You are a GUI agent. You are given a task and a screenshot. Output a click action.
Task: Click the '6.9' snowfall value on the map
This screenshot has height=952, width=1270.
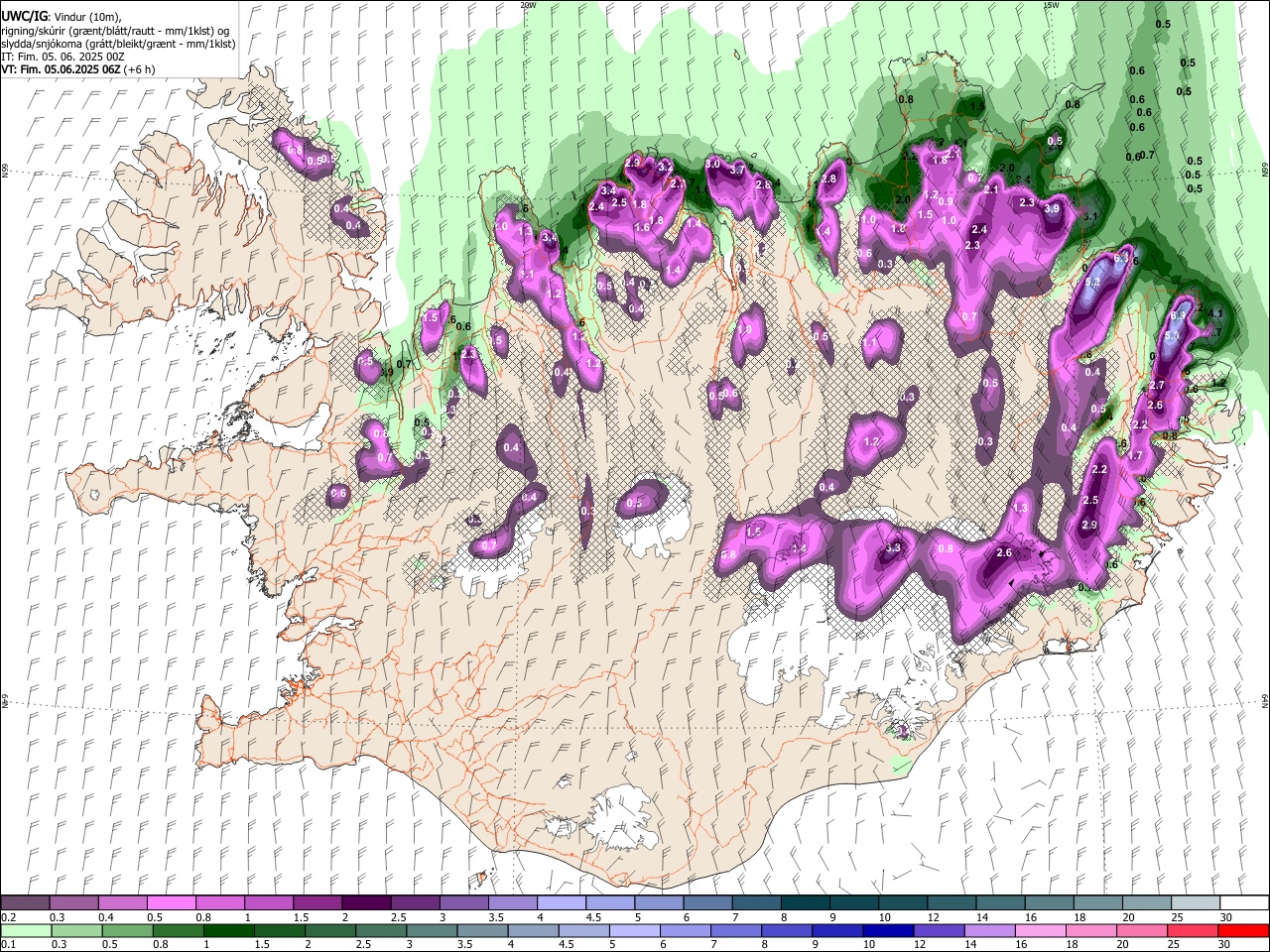(1178, 315)
